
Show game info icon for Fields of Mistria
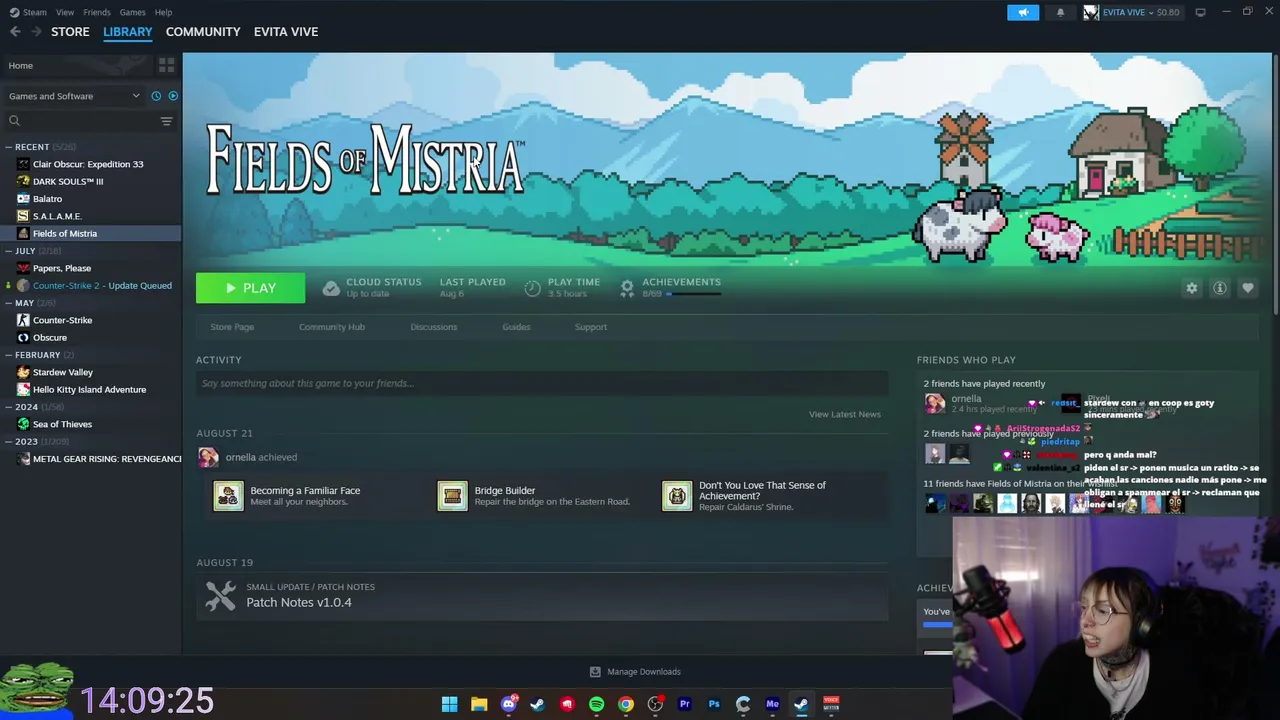point(1220,288)
